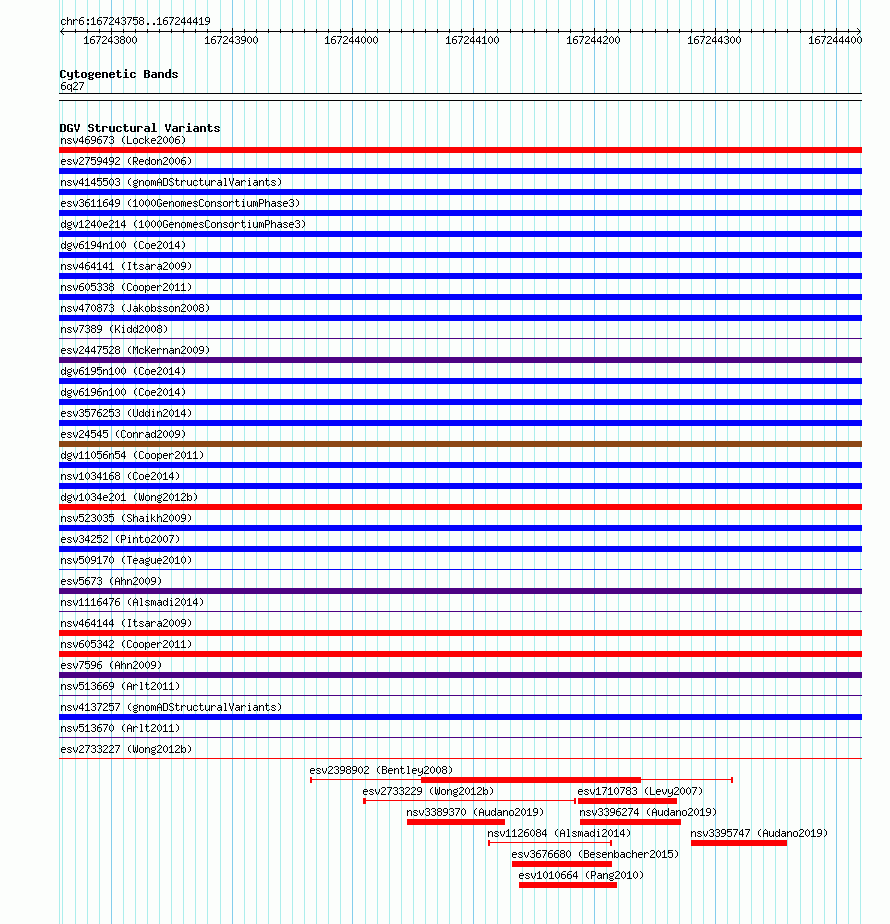Click the red bar under esv1710783
Image resolution: width=890 pixels, height=924 pixels.
pos(627,801)
